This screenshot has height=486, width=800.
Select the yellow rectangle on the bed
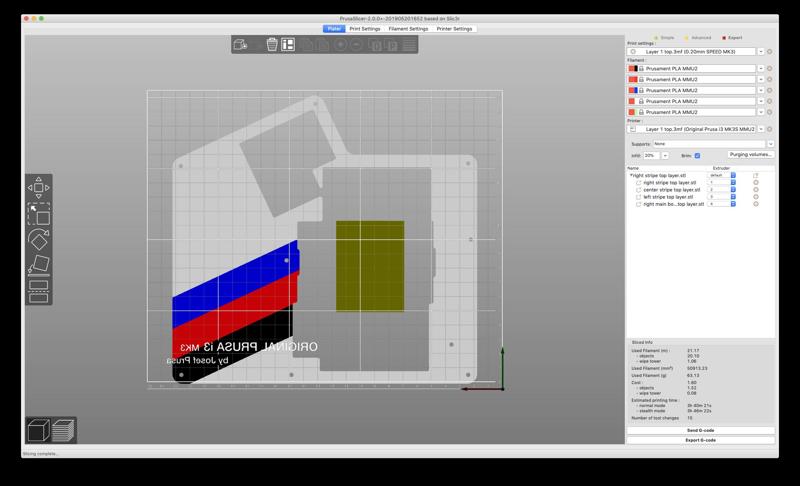click(370, 266)
